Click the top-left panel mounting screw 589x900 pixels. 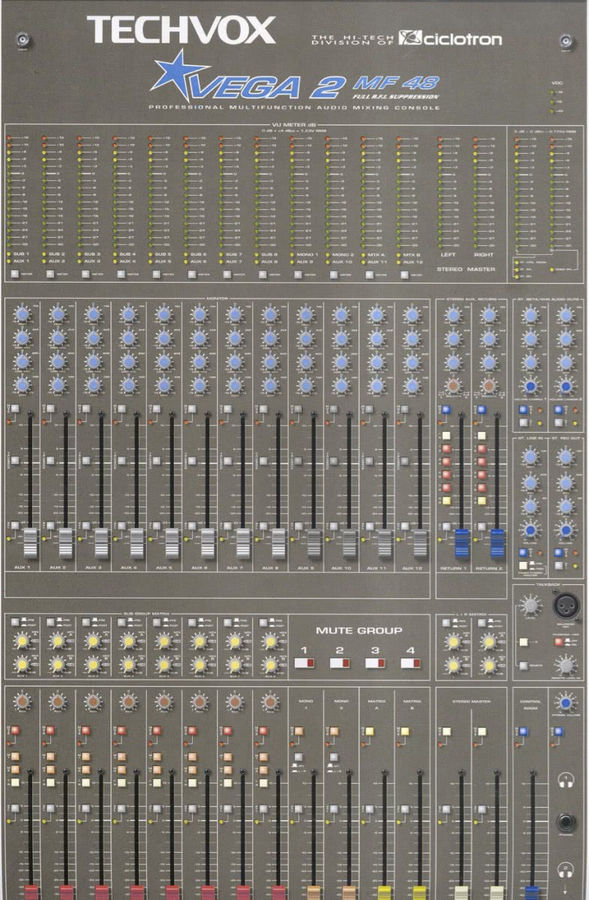(22, 40)
